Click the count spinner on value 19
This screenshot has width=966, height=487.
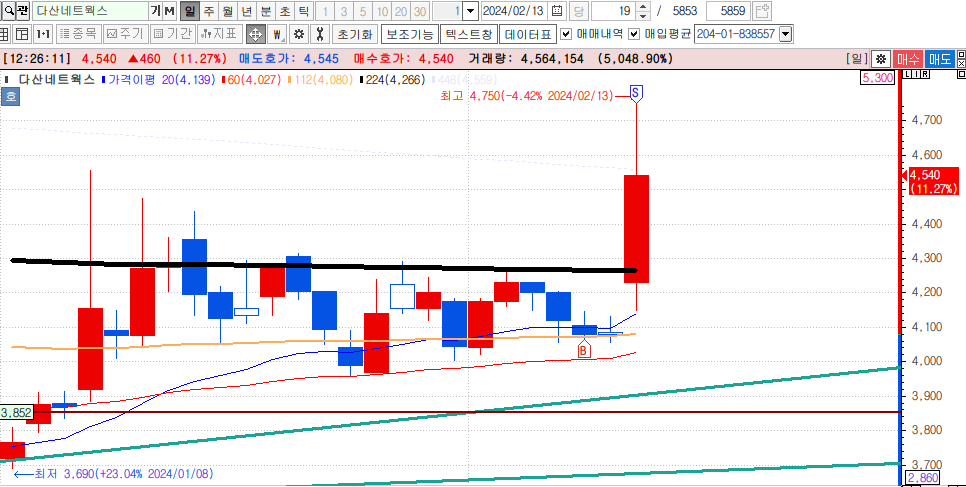click(643, 10)
